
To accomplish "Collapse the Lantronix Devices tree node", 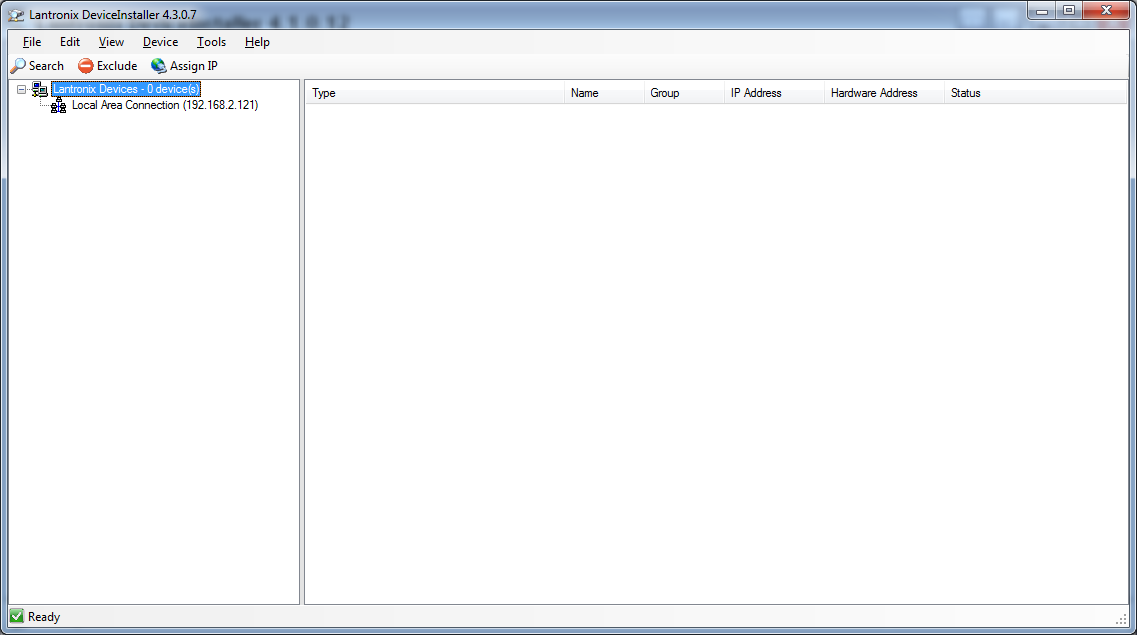I will [x=22, y=90].
